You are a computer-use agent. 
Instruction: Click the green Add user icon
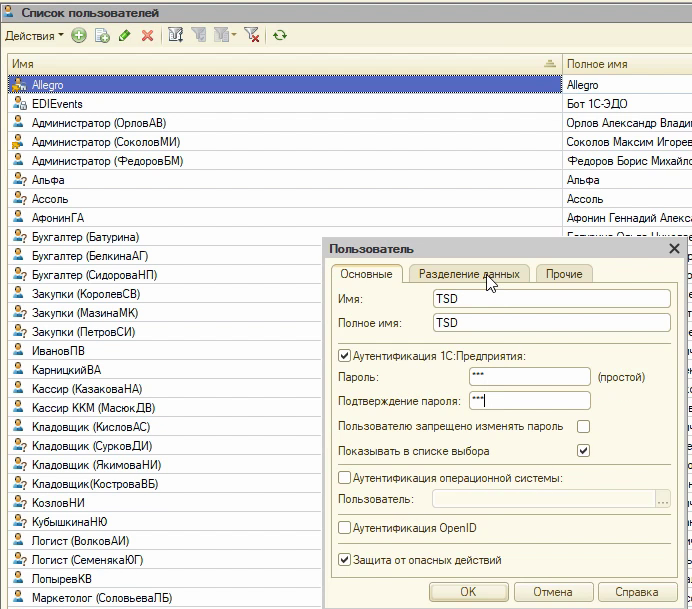tap(79, 35)
